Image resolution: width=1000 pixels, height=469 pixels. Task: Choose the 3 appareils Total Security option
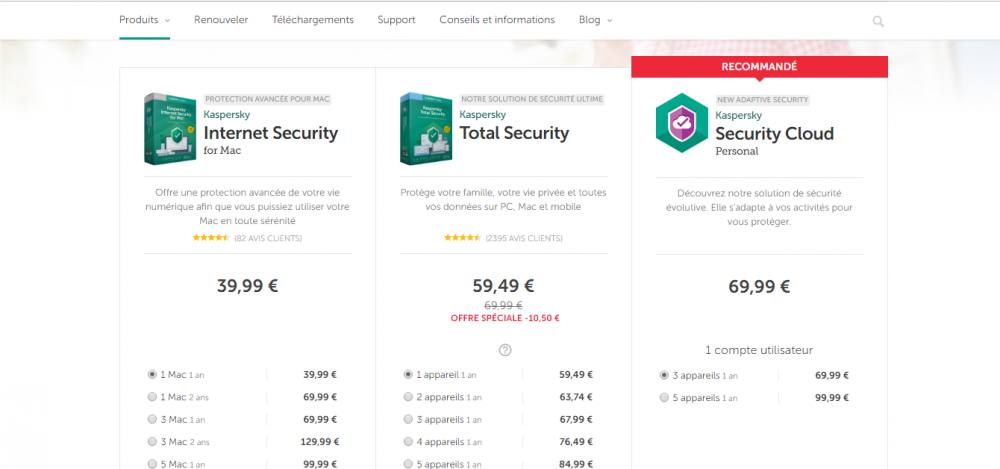408,419
